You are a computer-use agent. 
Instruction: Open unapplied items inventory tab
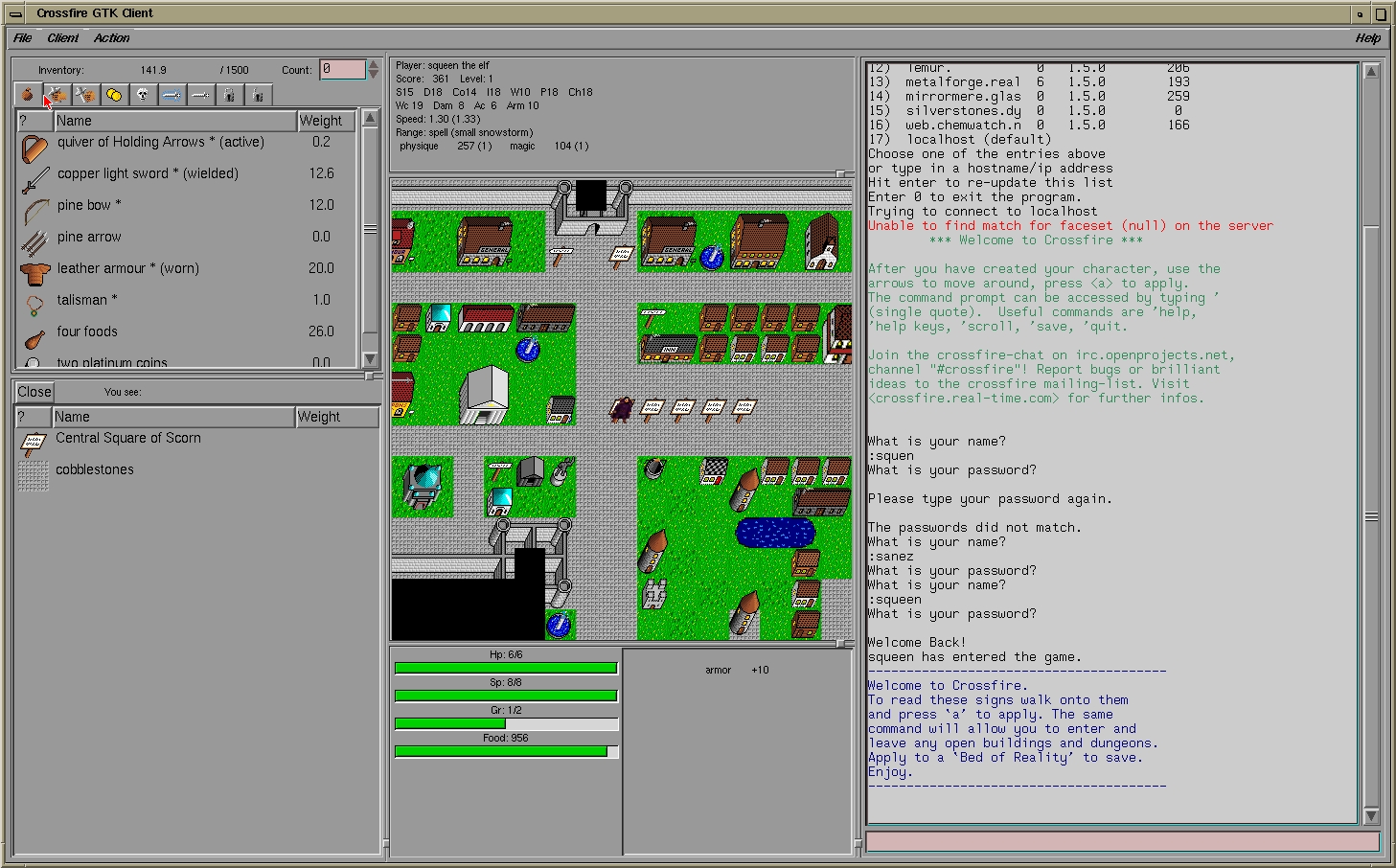click(85, 95)
